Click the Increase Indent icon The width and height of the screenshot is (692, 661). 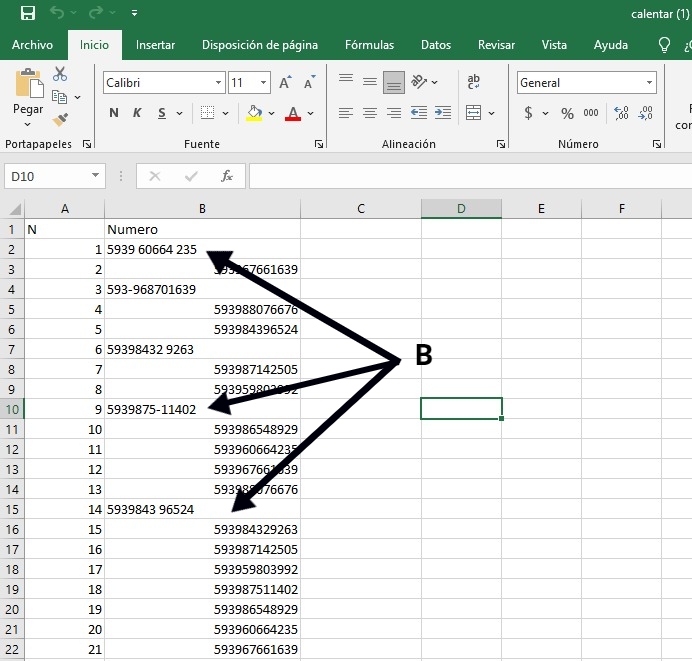click(443, 113)
